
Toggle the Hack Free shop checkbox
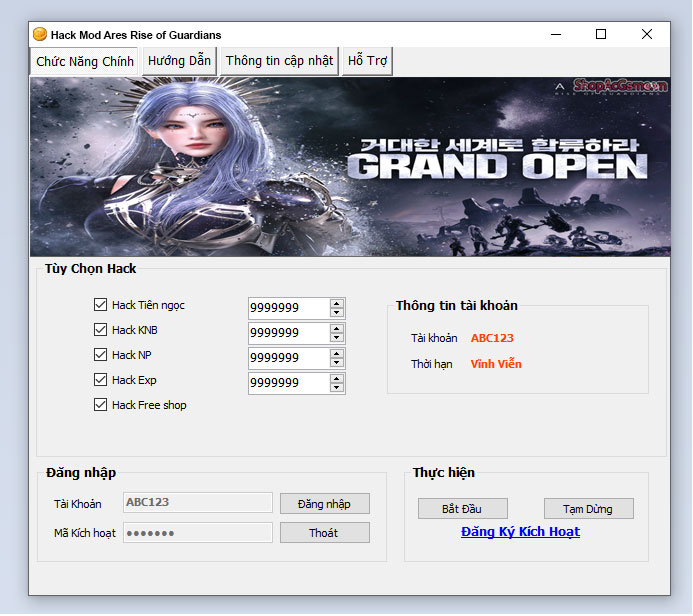point(100,405)
